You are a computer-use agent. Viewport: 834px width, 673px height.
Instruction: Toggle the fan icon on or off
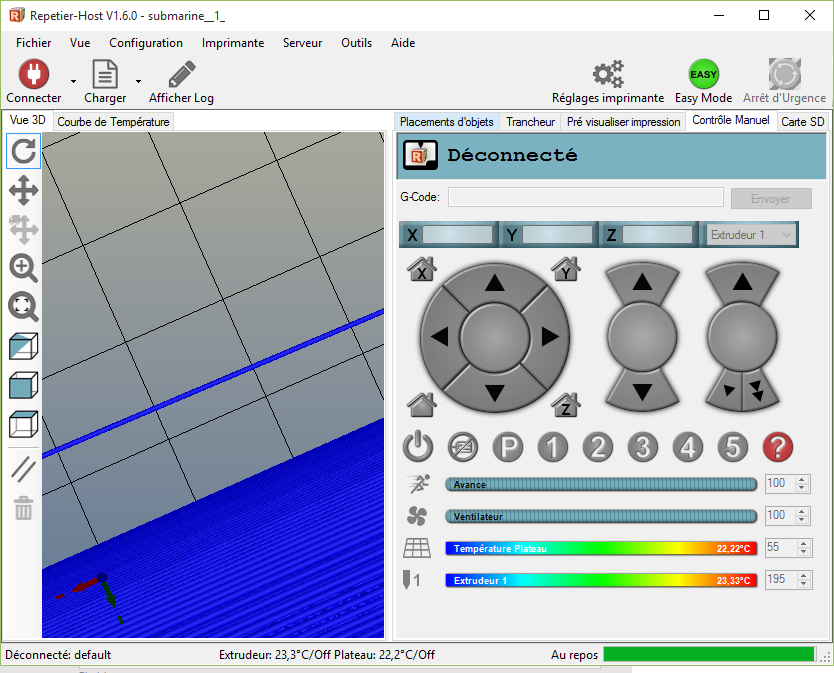pyautogui.click(x=417, y=516)
